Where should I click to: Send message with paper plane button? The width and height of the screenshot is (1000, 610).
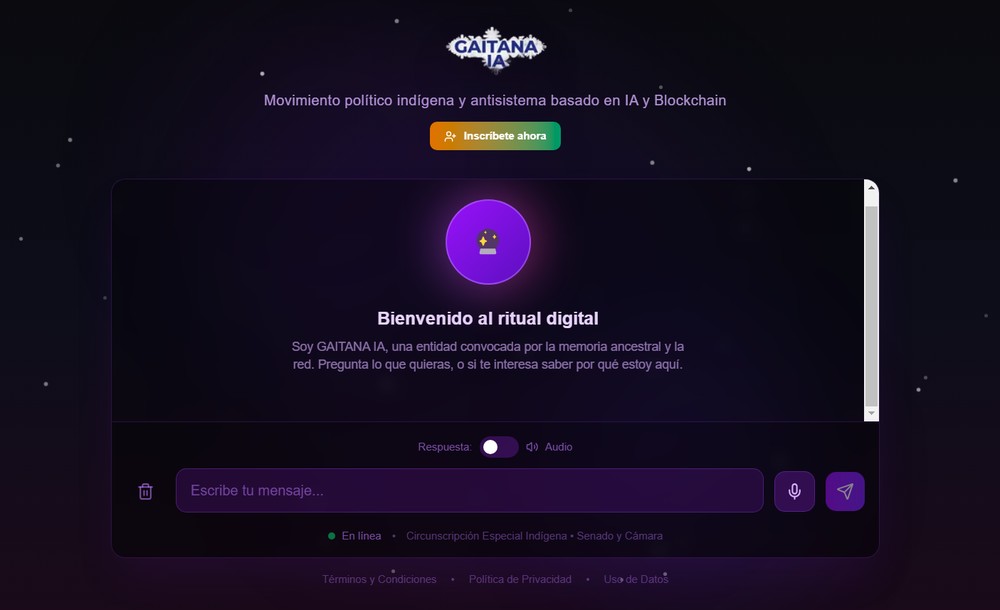(845, 491)
